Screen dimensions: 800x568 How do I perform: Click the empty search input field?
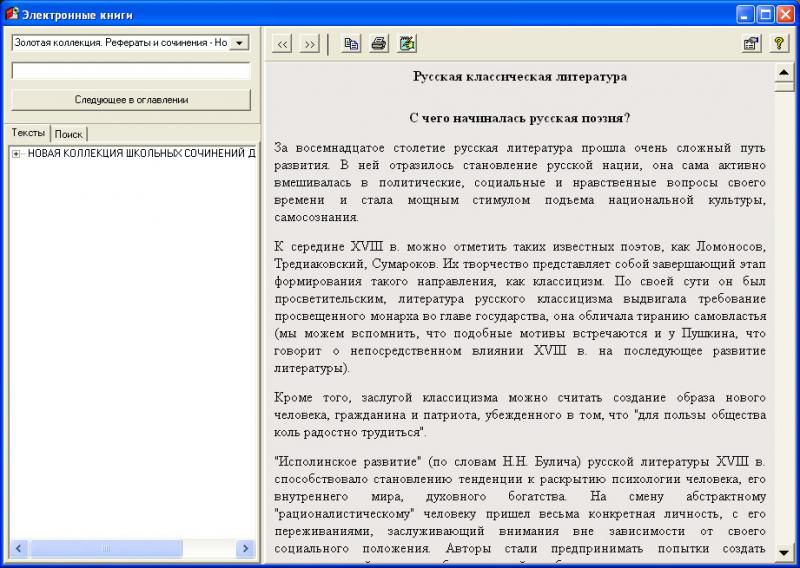tap(131, 71)
